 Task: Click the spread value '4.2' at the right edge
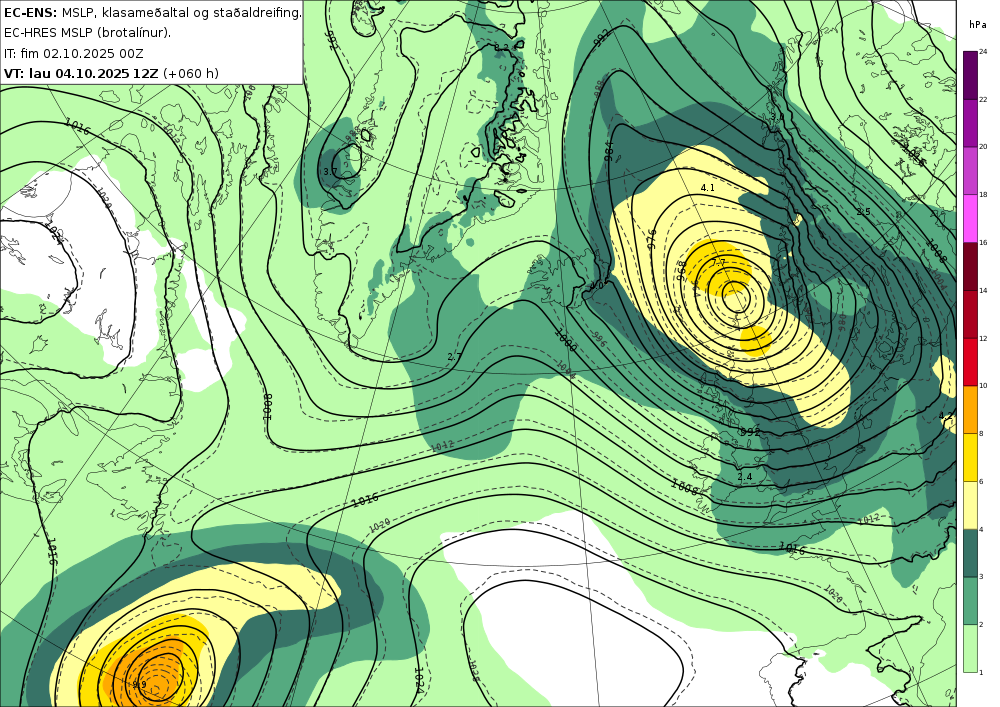pos(946,416)
